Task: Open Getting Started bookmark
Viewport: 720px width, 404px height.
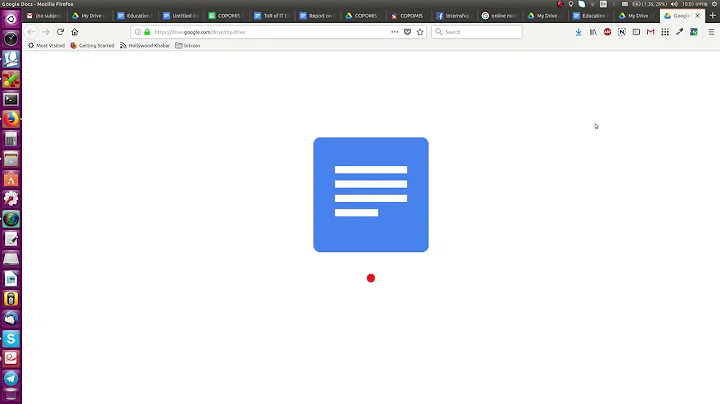Action: [92, 45]
